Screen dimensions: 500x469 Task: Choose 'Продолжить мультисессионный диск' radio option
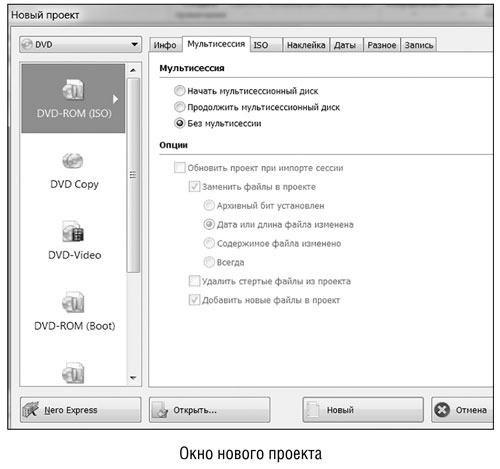pyautogui.click(x=180, y=107)
